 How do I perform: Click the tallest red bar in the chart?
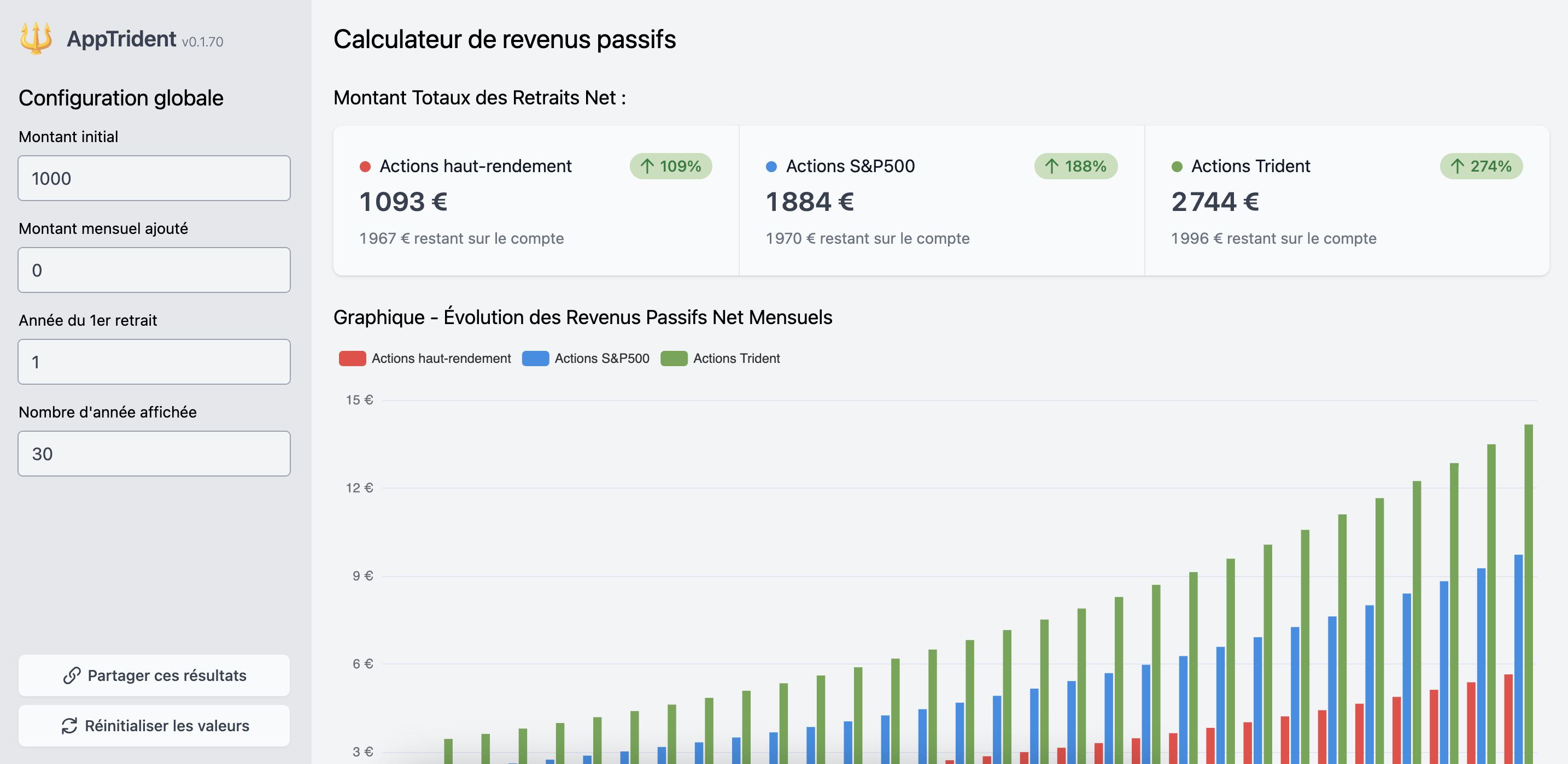[1508, 719]
